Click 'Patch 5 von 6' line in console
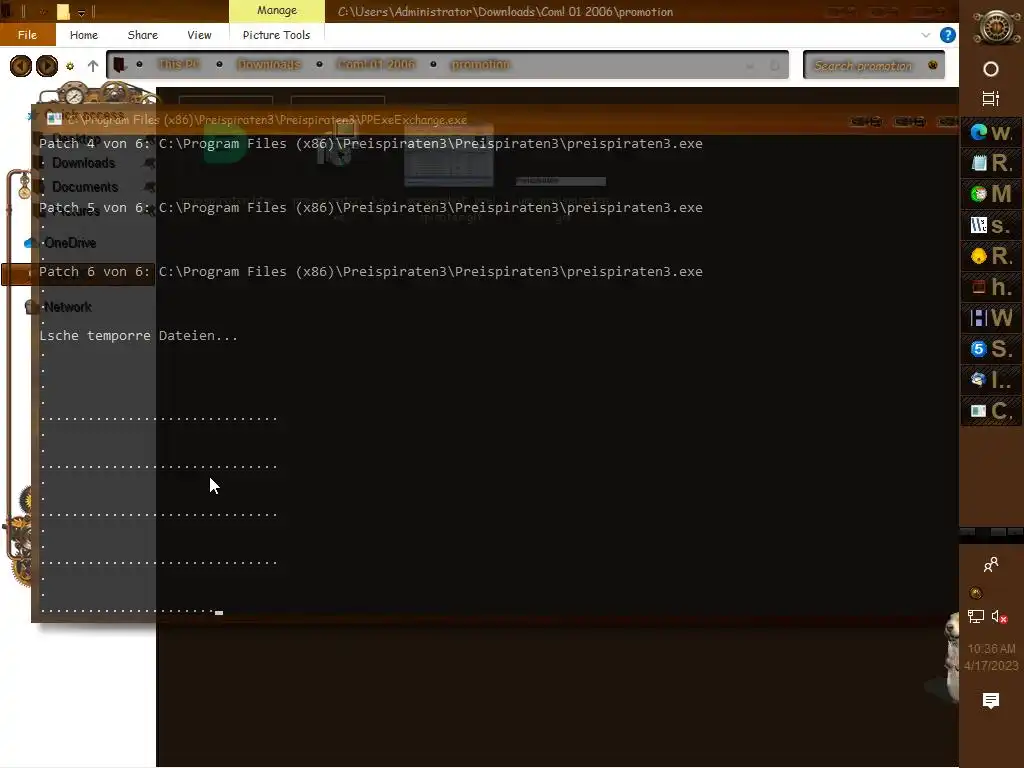1024x768 pixels. [x=371, y=208]
